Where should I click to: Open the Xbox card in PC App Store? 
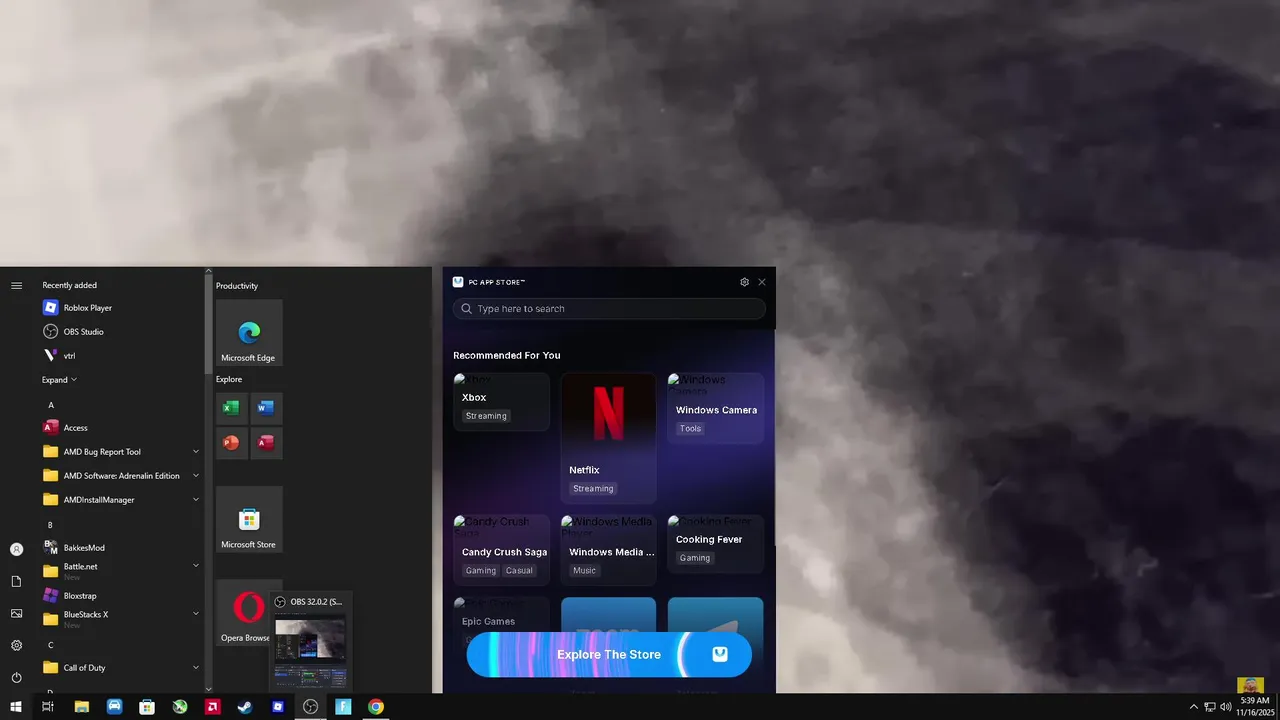tap(501, 402)
